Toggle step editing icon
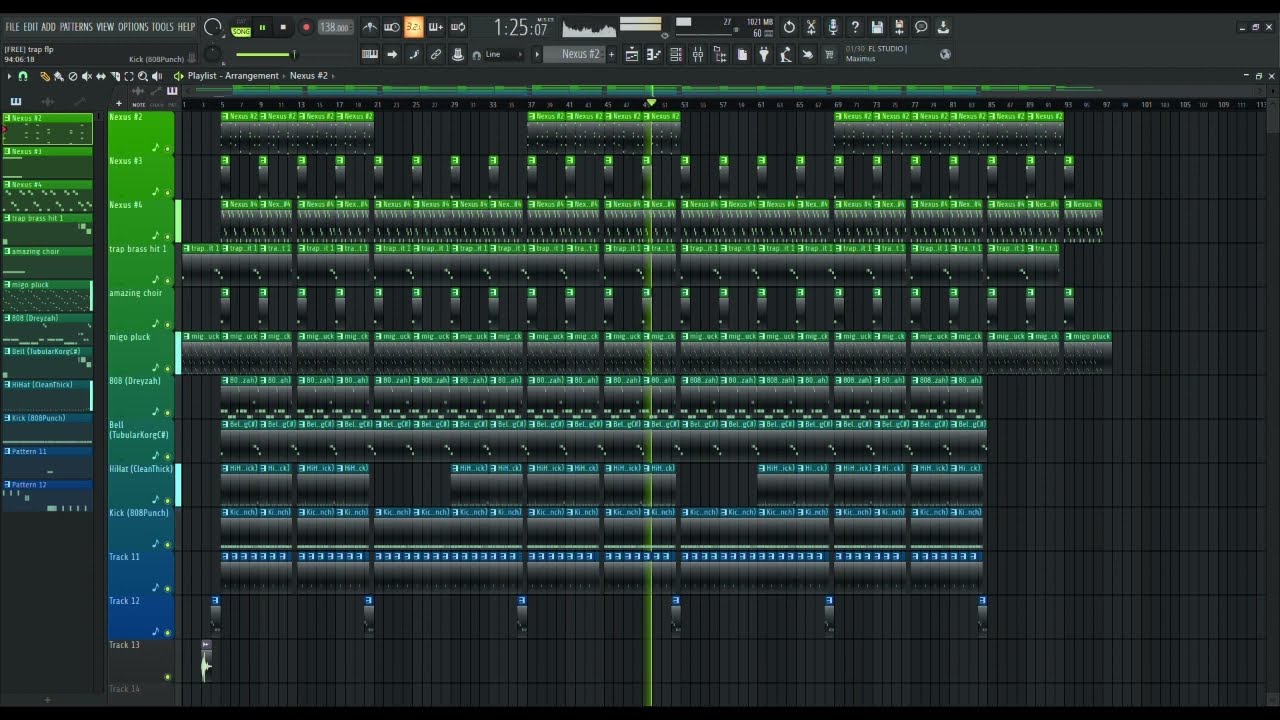Screen dimensions: 1280x720 pos(414,54)
